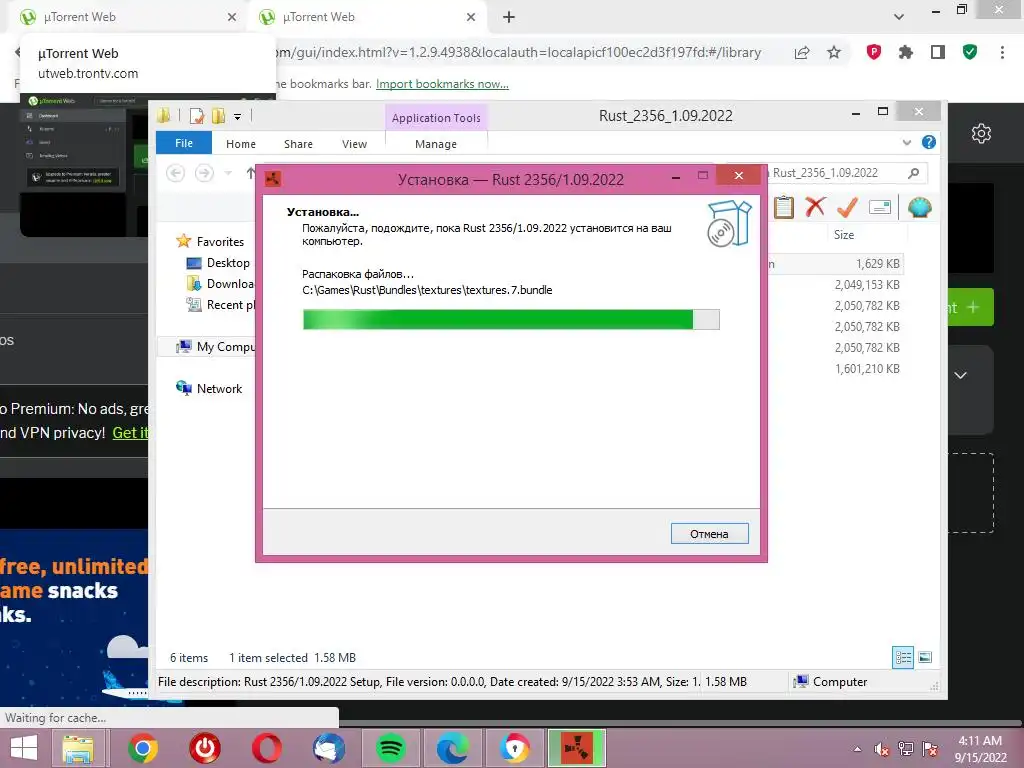Viewport: 1024px width, 768px height.
Task: Open a new Chrome tab
Action: coord(509,17)
